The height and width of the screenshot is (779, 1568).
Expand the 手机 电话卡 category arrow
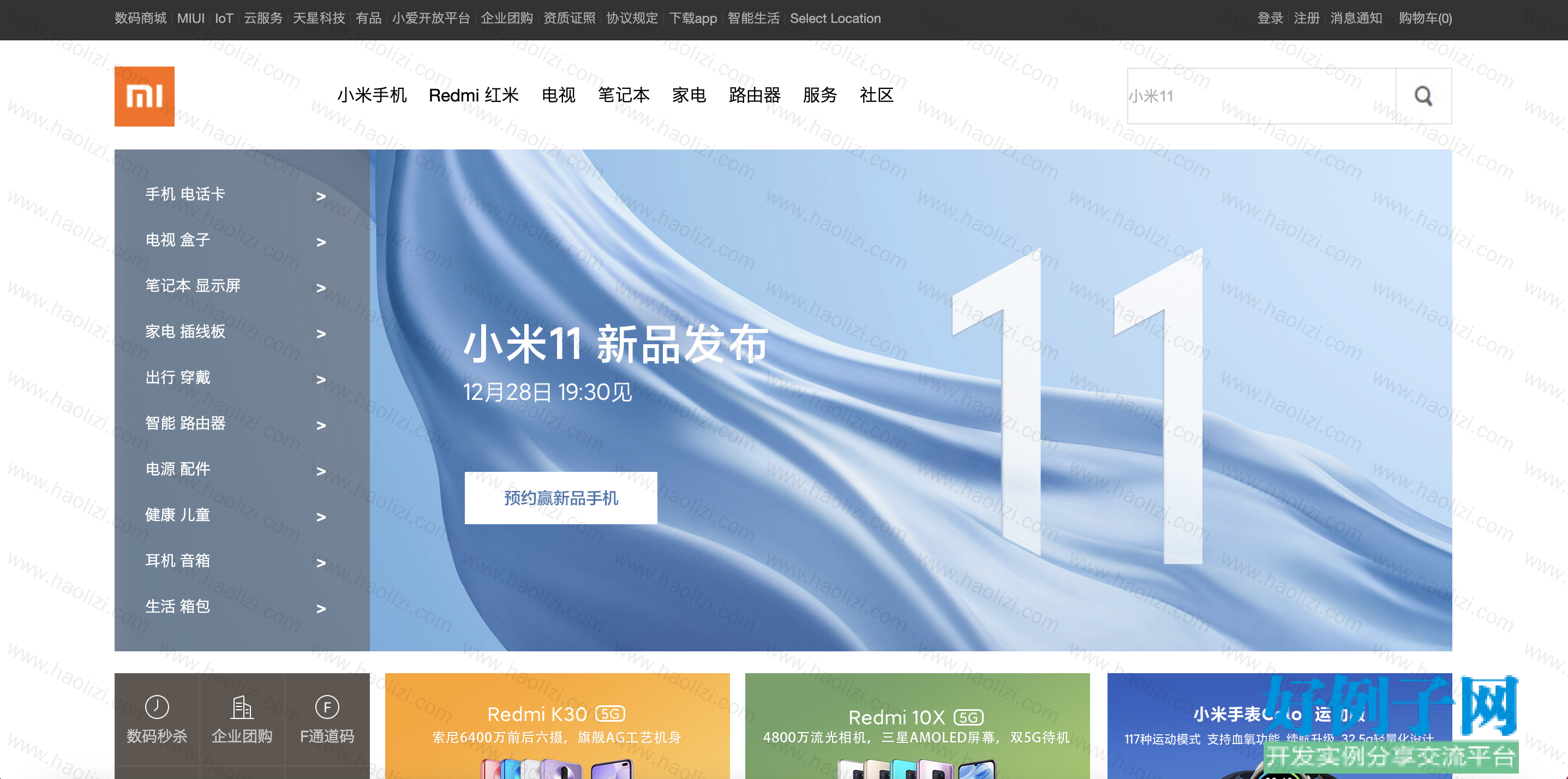tap(321, 196)
